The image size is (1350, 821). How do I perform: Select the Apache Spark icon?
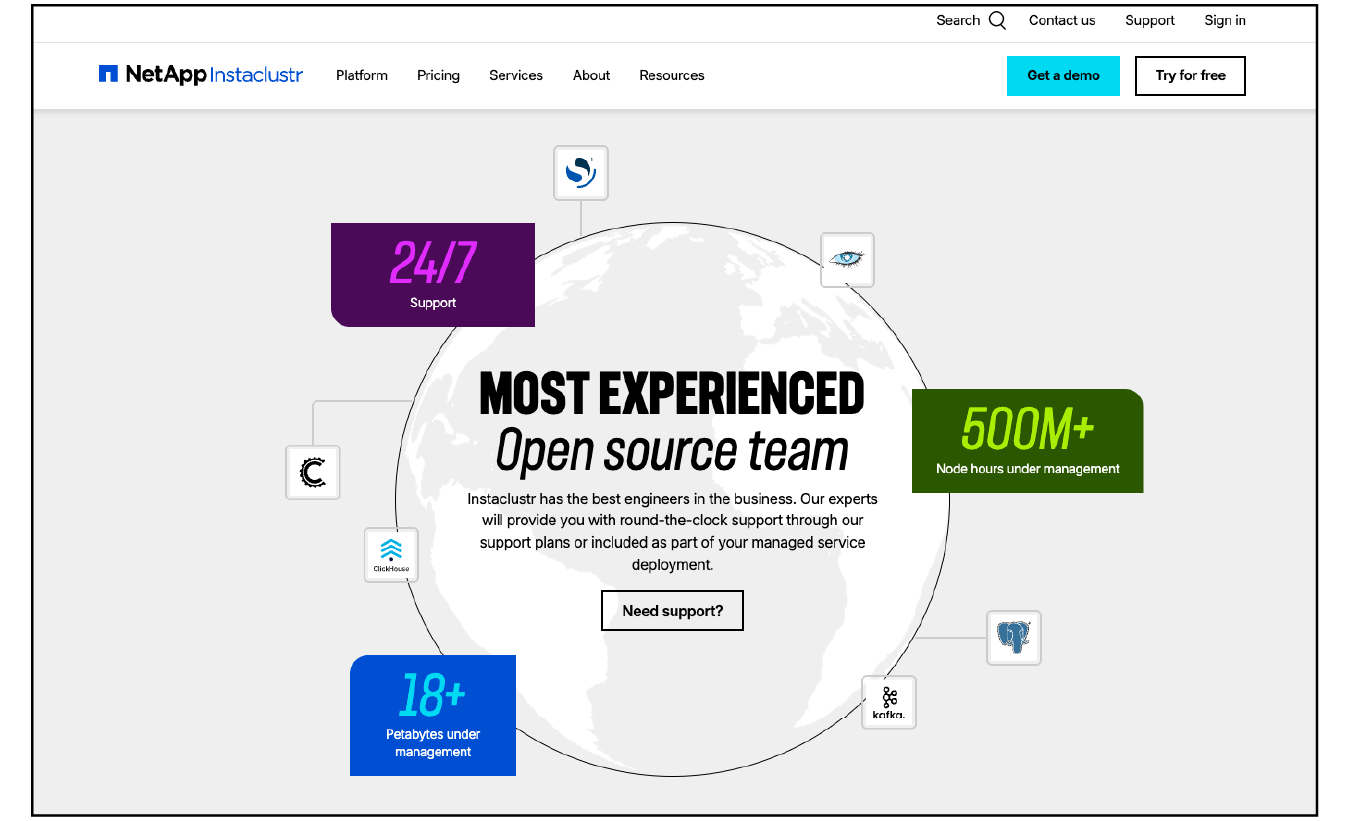tap(580, 172)
